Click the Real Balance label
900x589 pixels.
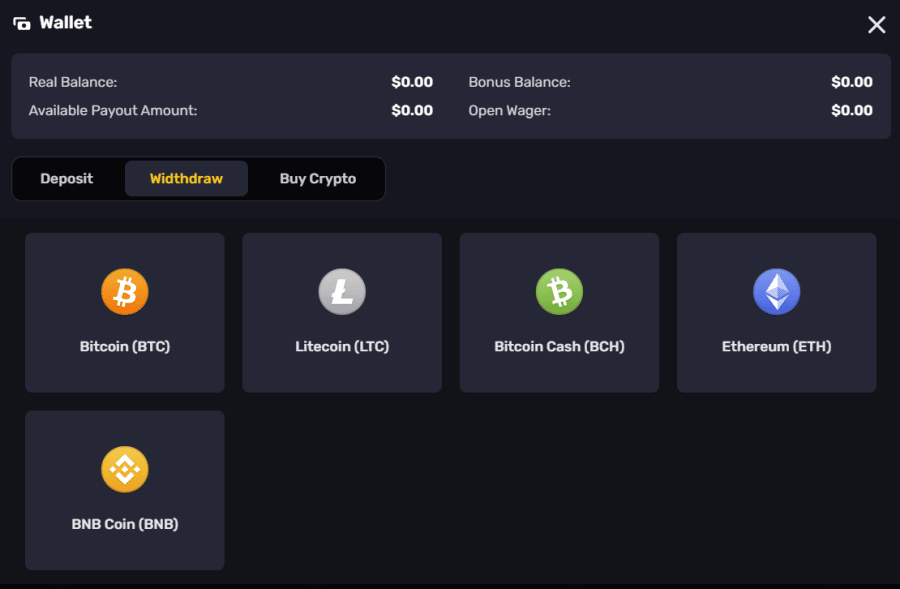pyautogui.click(x=73, y=82)
